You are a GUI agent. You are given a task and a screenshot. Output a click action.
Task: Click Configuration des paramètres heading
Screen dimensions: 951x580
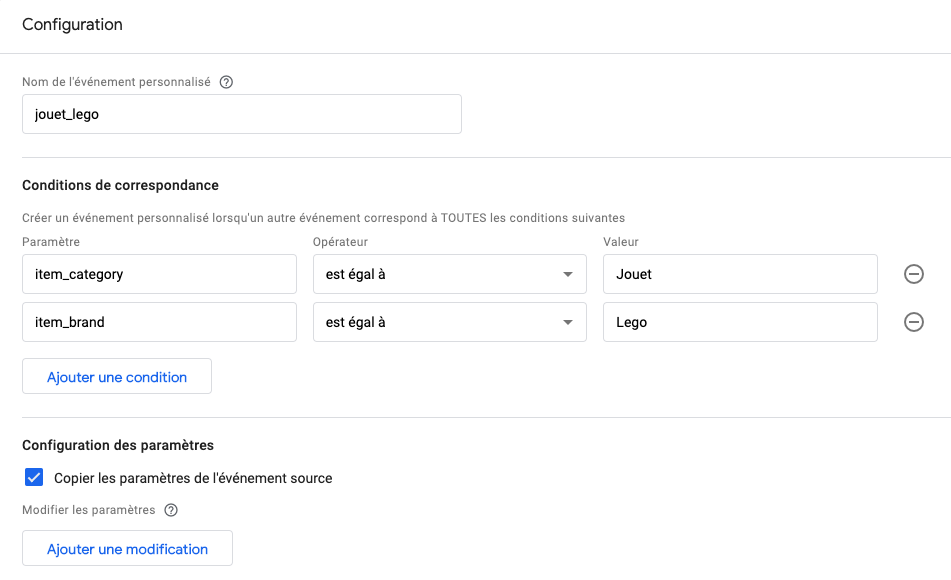[x=118, y=445]
